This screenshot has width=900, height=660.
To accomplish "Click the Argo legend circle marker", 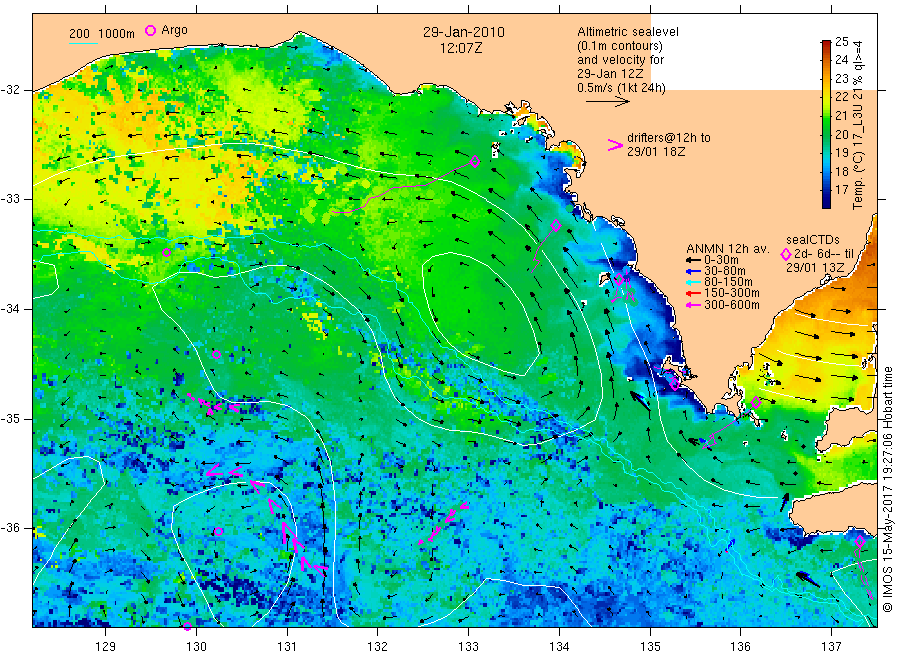I will point(150,30).
